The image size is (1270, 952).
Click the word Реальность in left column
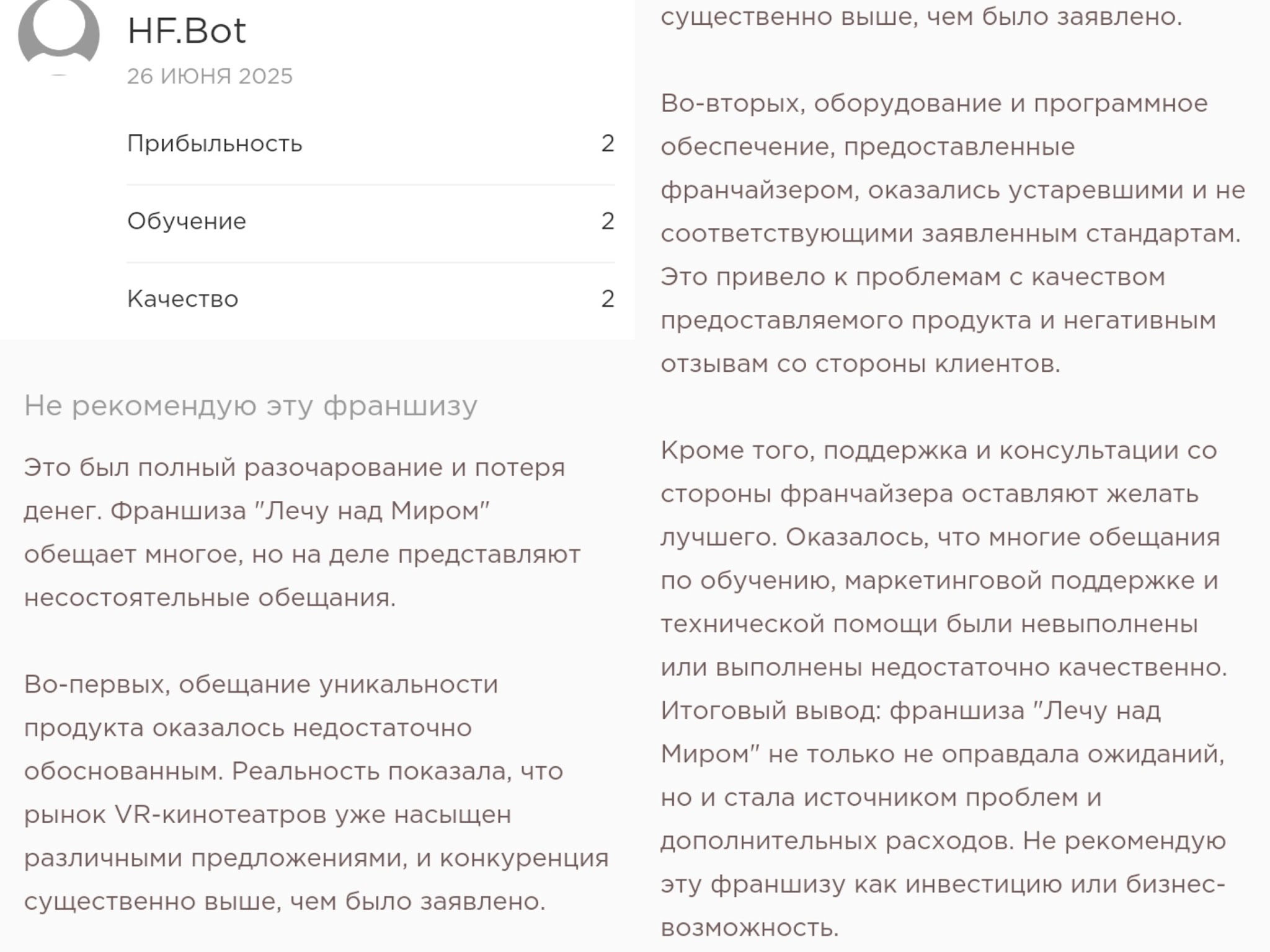(306, 772)
